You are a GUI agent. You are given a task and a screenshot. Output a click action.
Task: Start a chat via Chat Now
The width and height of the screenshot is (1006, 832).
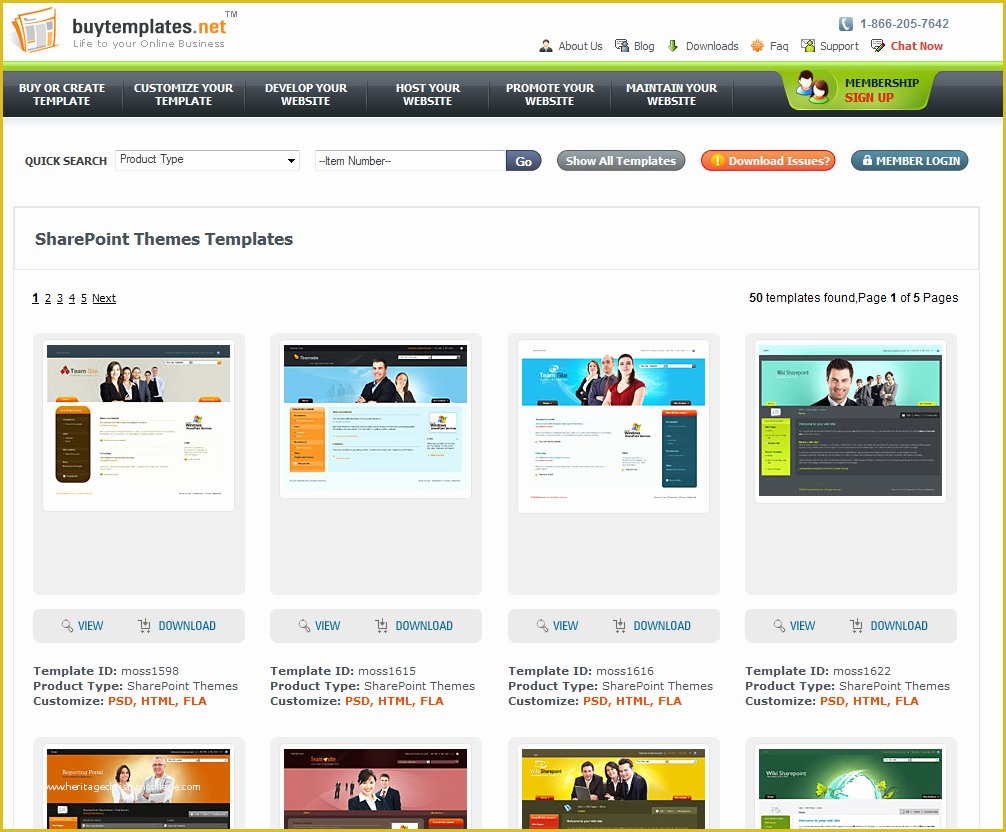click(917, 46)
